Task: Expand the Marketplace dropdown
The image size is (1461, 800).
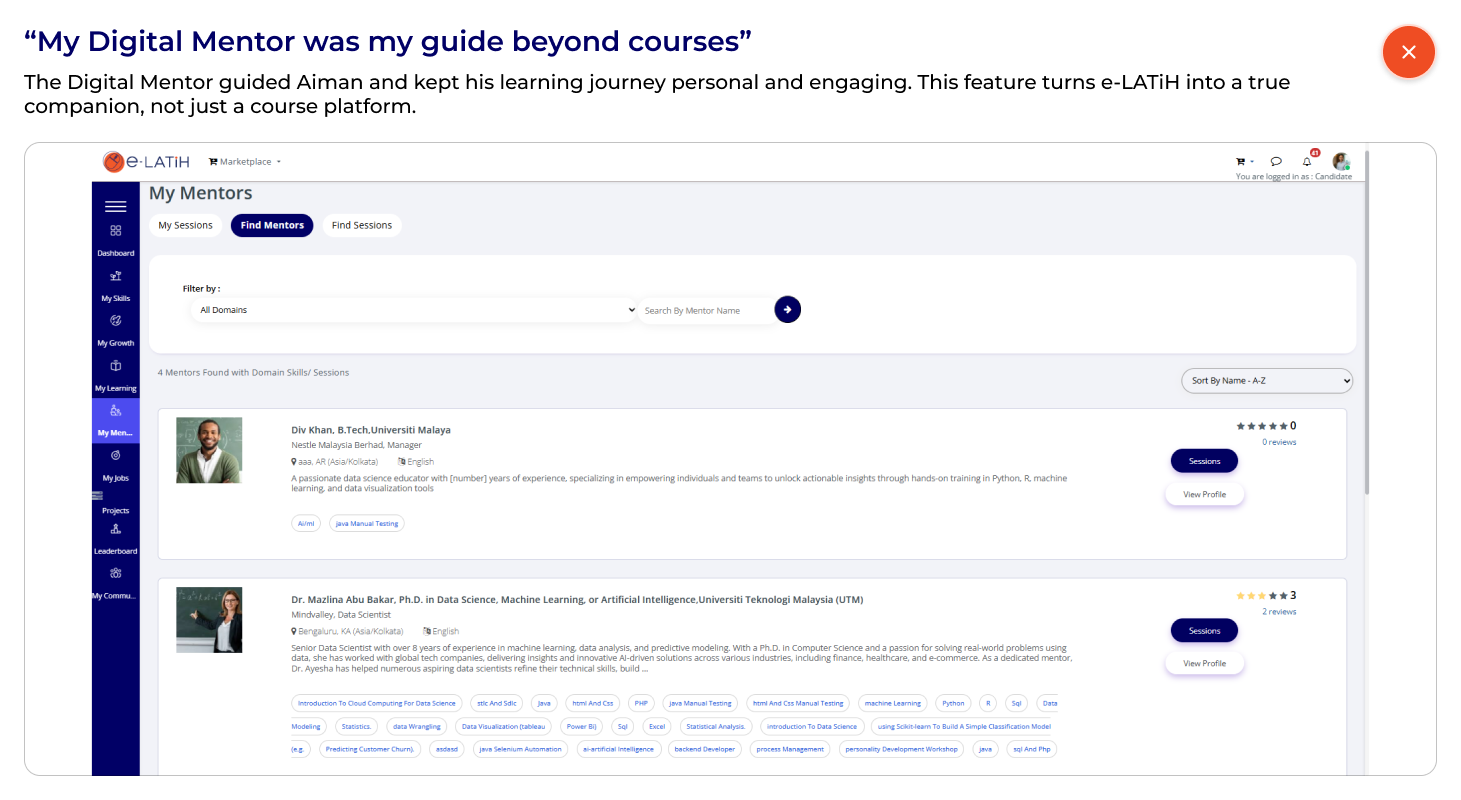Action: 245,161
